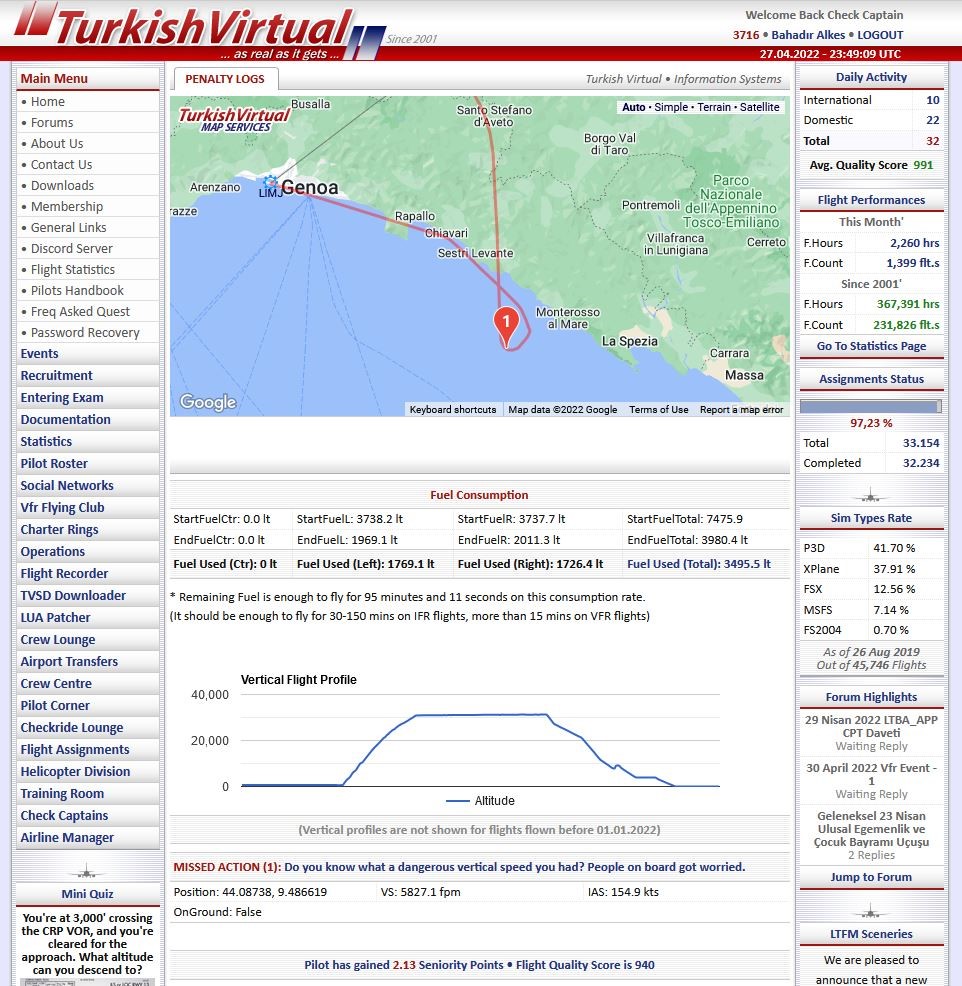962x986 pixels.
Task: Select the PENALTY LOGS tab
Action: (225, 79)
